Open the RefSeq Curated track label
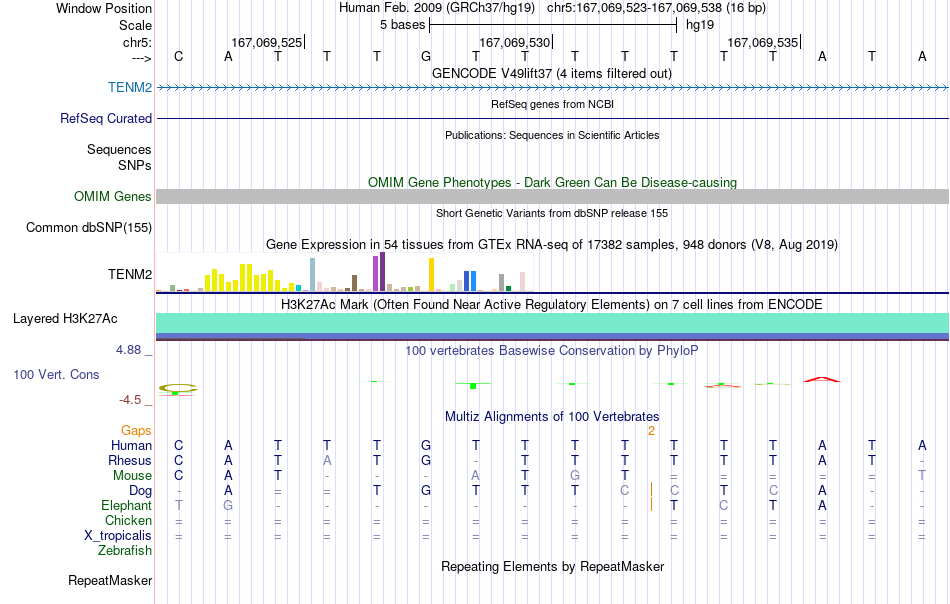Viewport: 950px width, 604px height. [x=105, y=118]
